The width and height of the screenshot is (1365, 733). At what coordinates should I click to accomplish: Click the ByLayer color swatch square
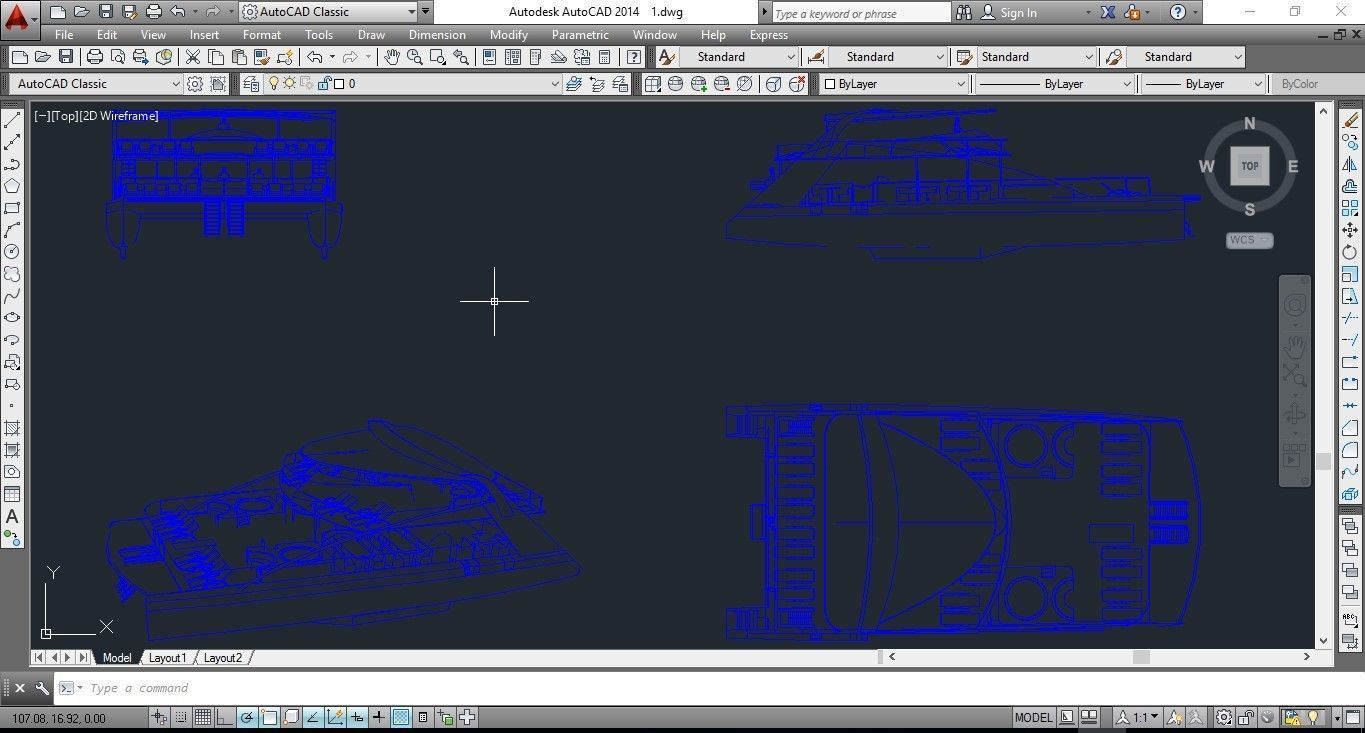click(x=829, y=84)
